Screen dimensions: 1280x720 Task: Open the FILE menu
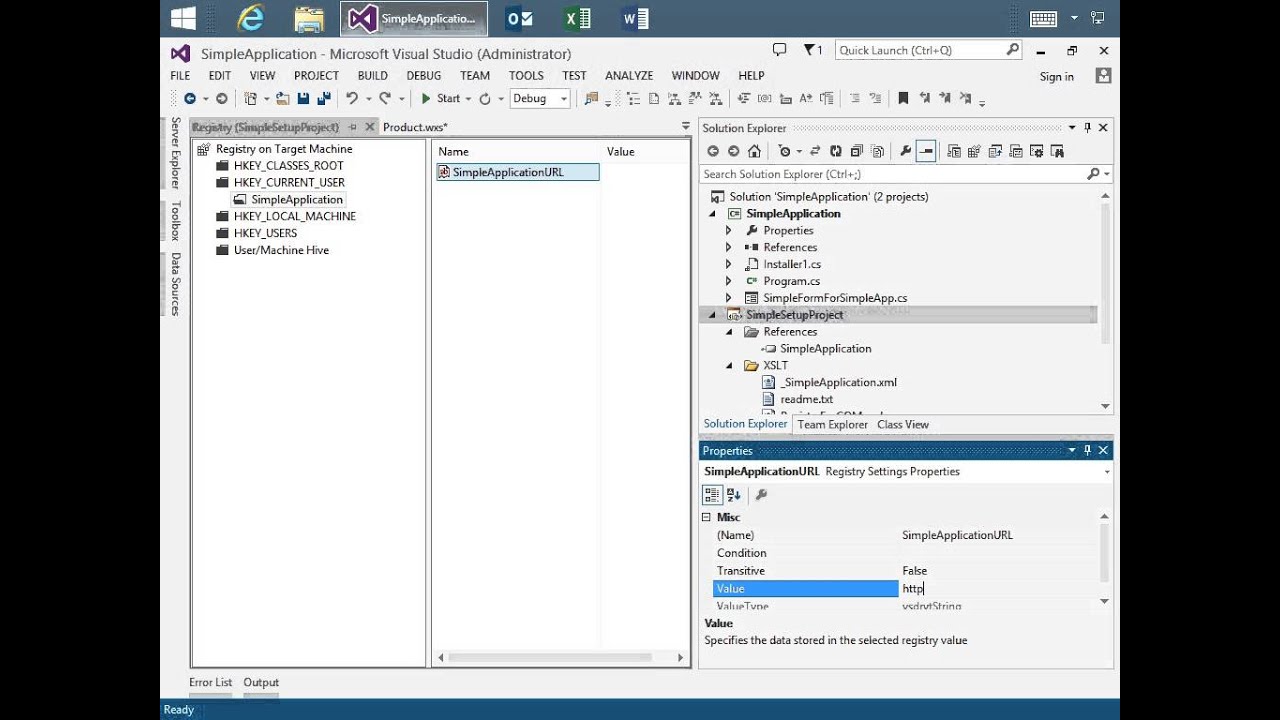coord(180,75)
